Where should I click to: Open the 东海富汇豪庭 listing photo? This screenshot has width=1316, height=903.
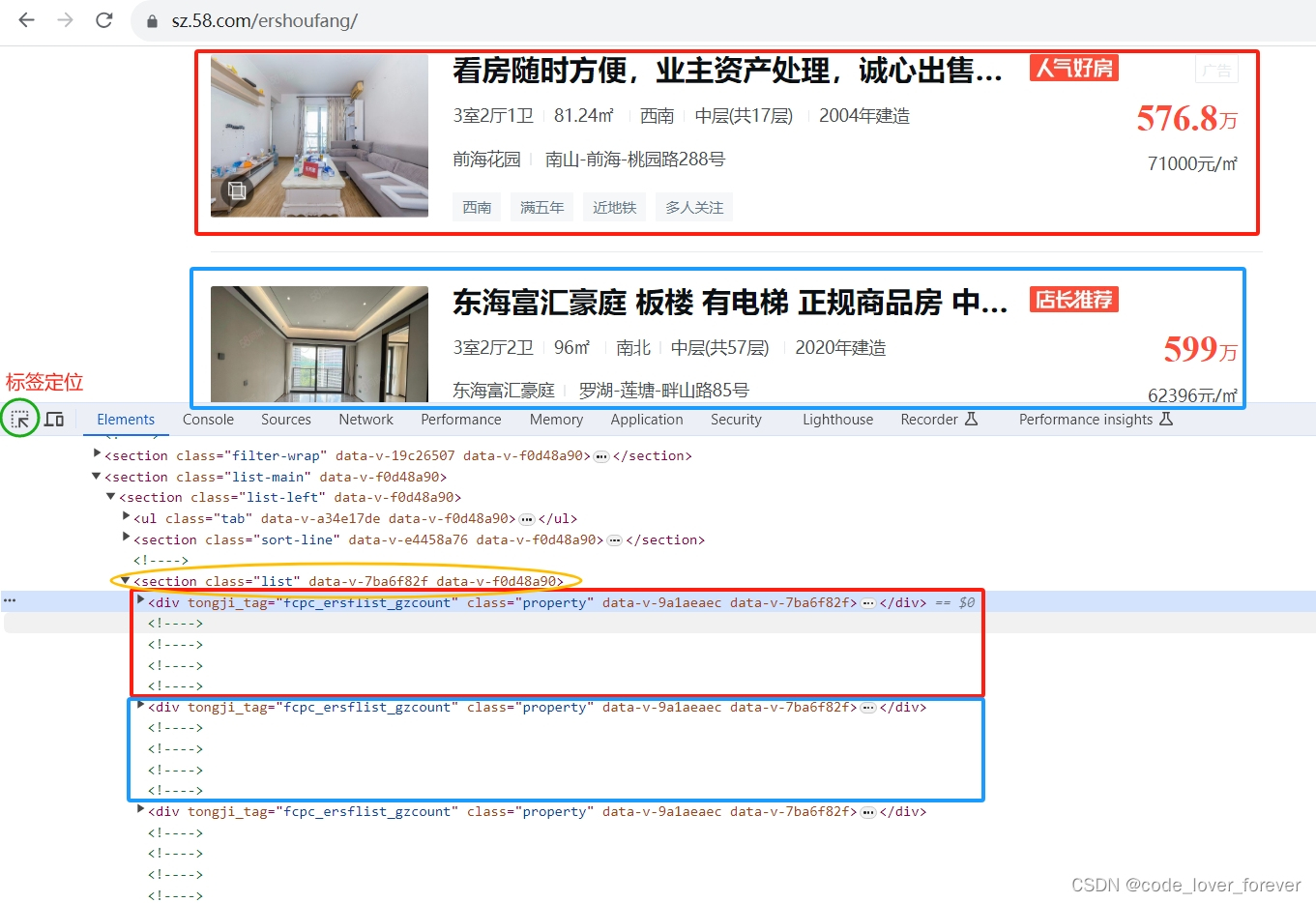tap(319, 344)
